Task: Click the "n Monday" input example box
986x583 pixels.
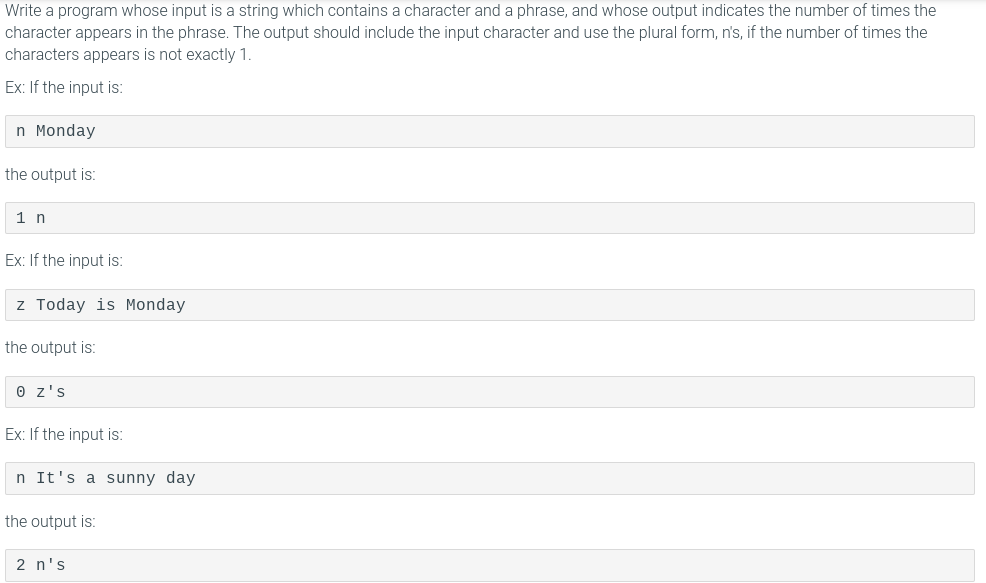Action: (x=490, y=131)
